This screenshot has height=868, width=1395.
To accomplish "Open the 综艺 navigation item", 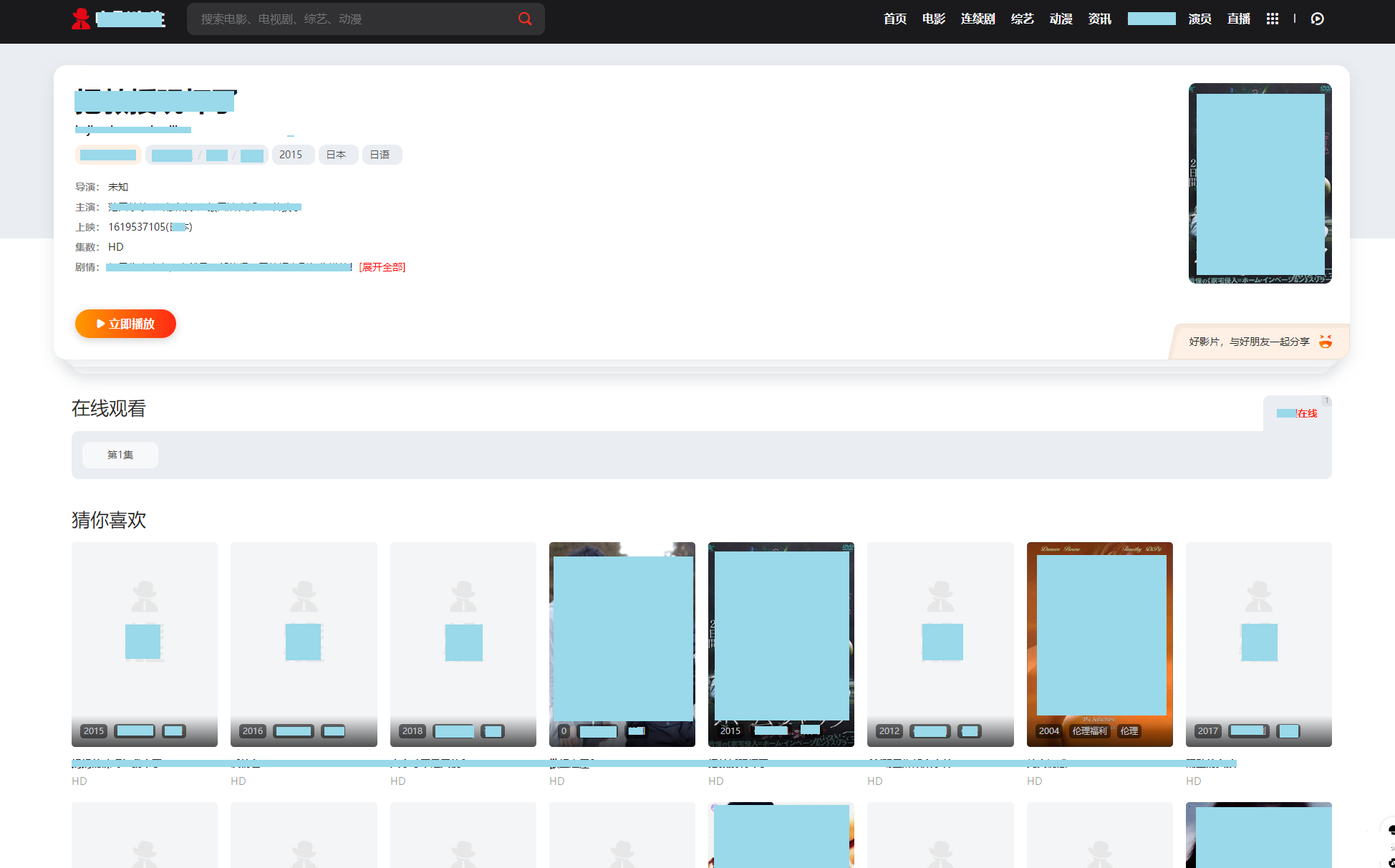I will 1022,19.
